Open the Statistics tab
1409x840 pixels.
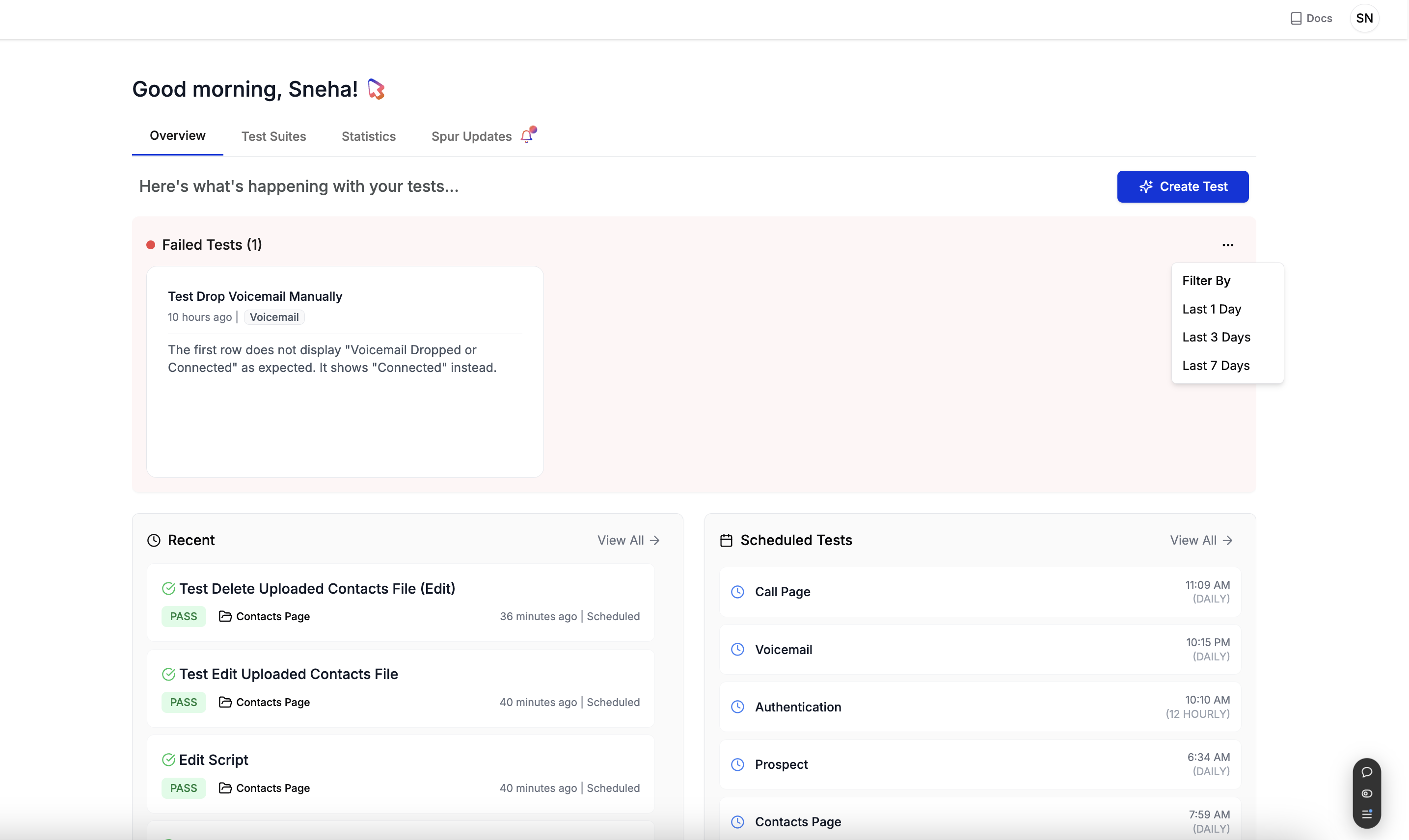coord(368,136)
